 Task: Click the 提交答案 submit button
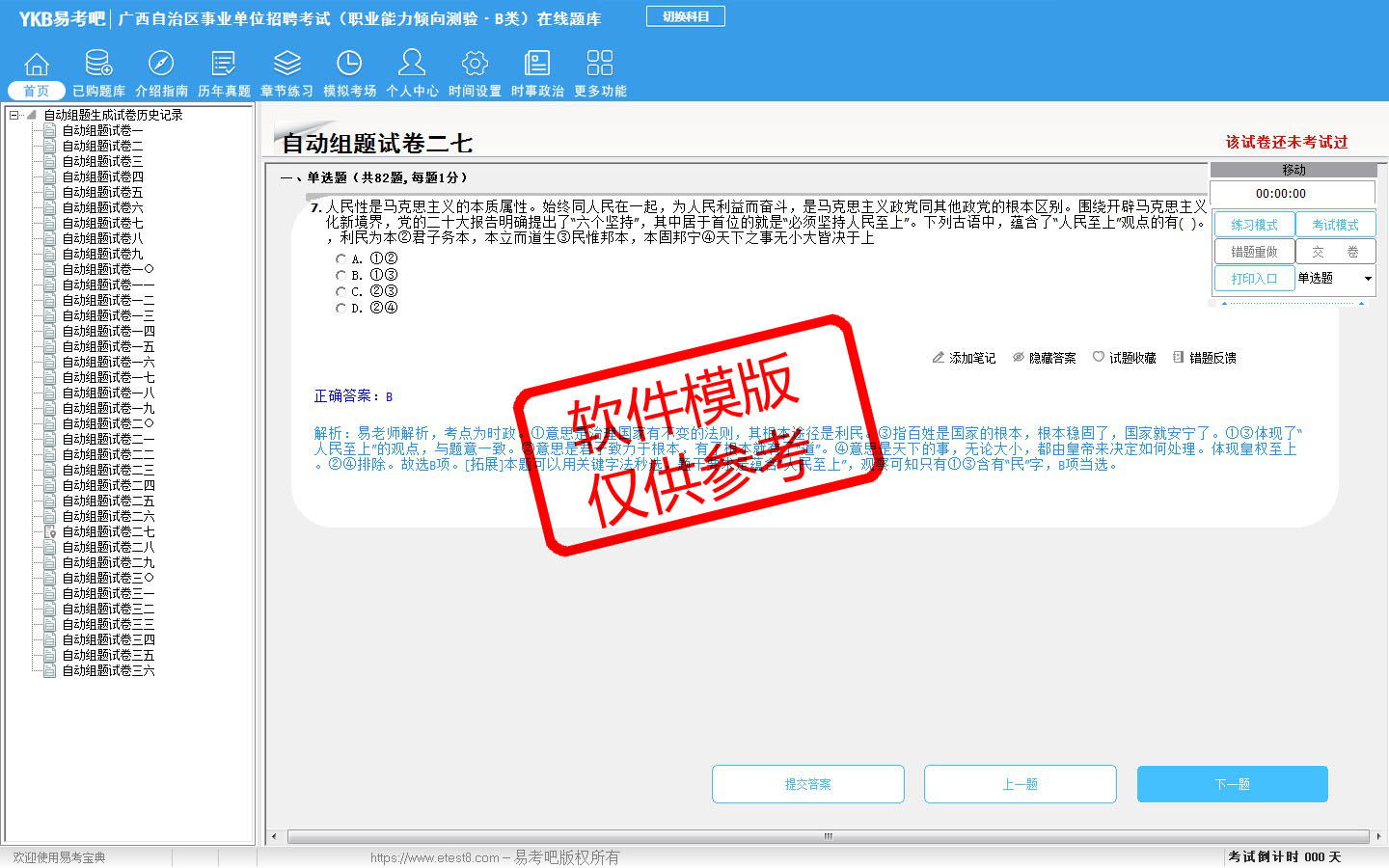click(808, 784)
